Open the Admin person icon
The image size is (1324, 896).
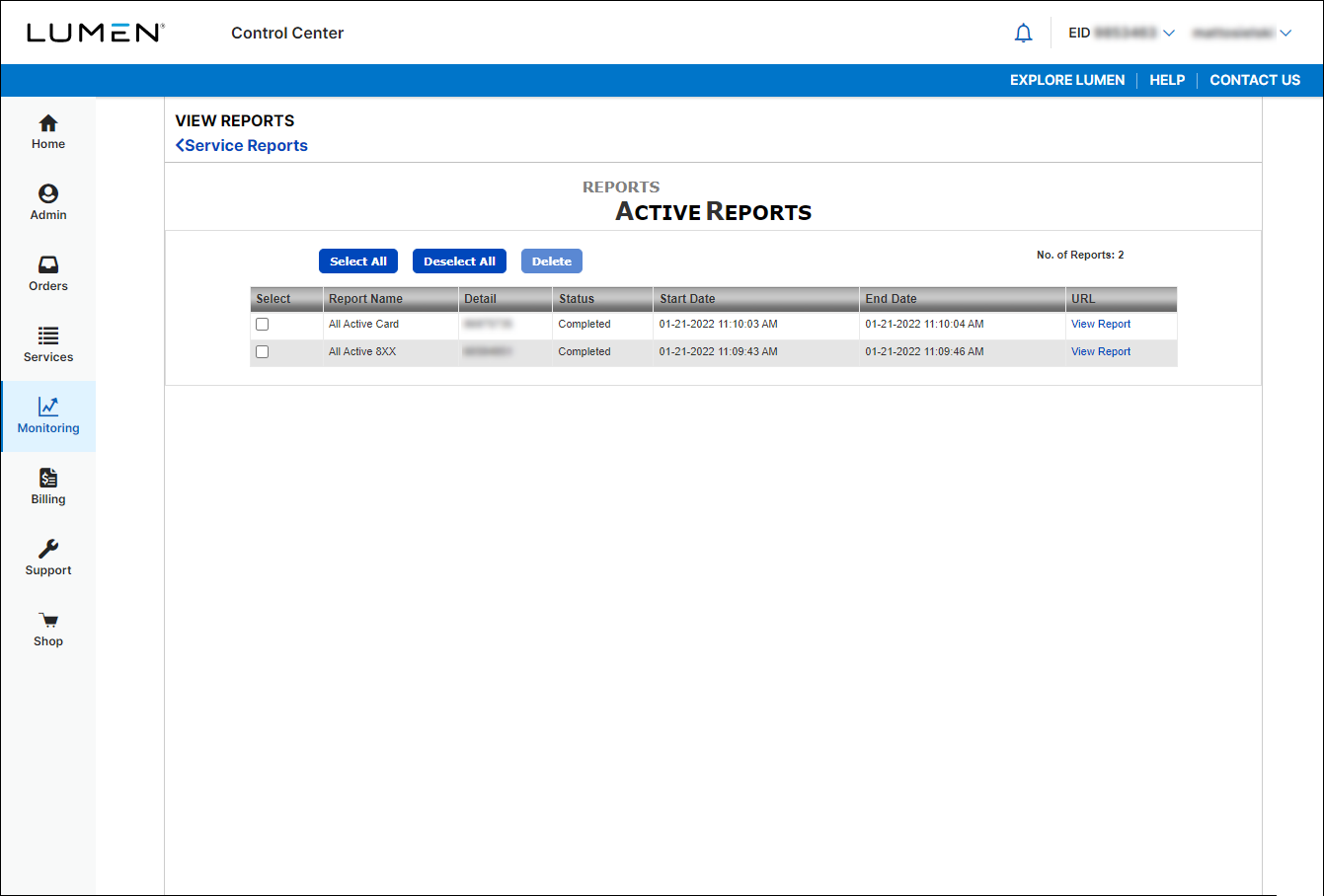[x=48, y=193]
